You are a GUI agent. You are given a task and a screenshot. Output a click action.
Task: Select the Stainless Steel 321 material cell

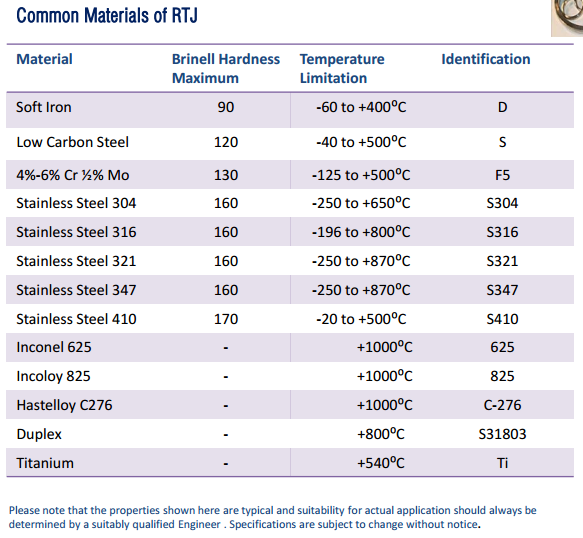[76, 261]
